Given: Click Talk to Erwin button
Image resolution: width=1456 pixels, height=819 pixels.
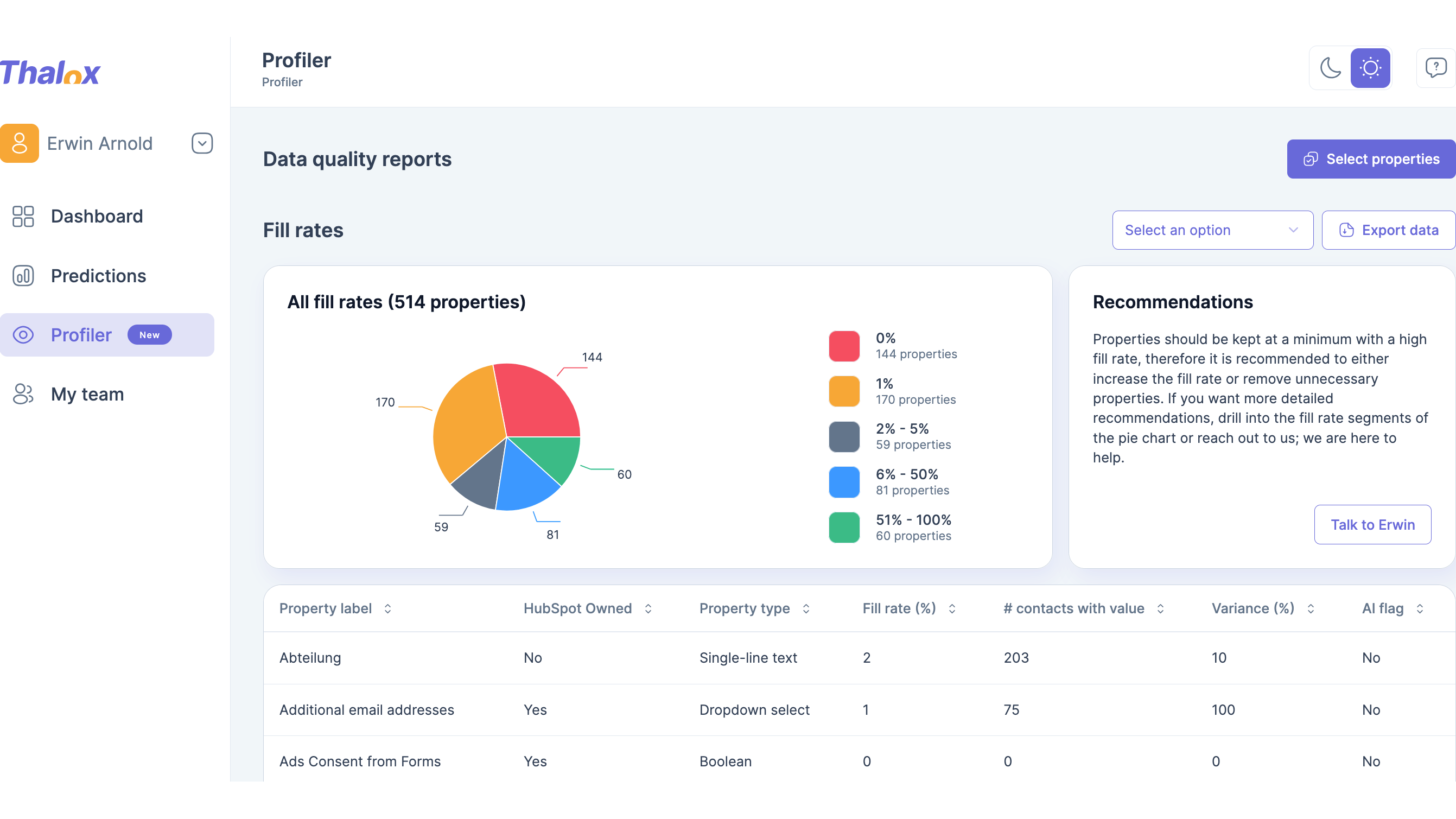Looking at the screenshot, I should tap(1372, 524).
